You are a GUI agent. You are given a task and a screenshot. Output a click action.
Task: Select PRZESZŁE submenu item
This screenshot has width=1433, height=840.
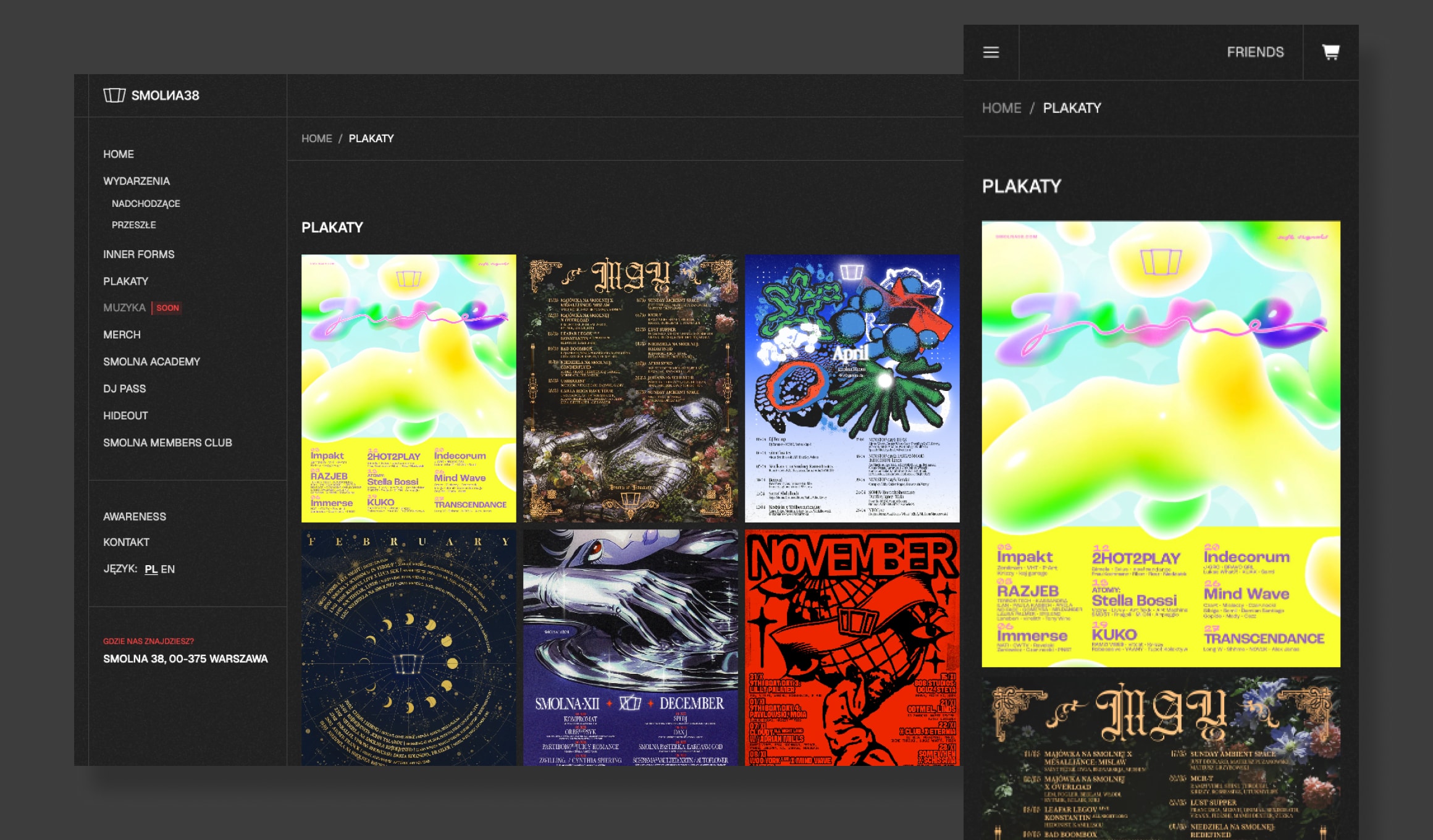tap(133, 225)
